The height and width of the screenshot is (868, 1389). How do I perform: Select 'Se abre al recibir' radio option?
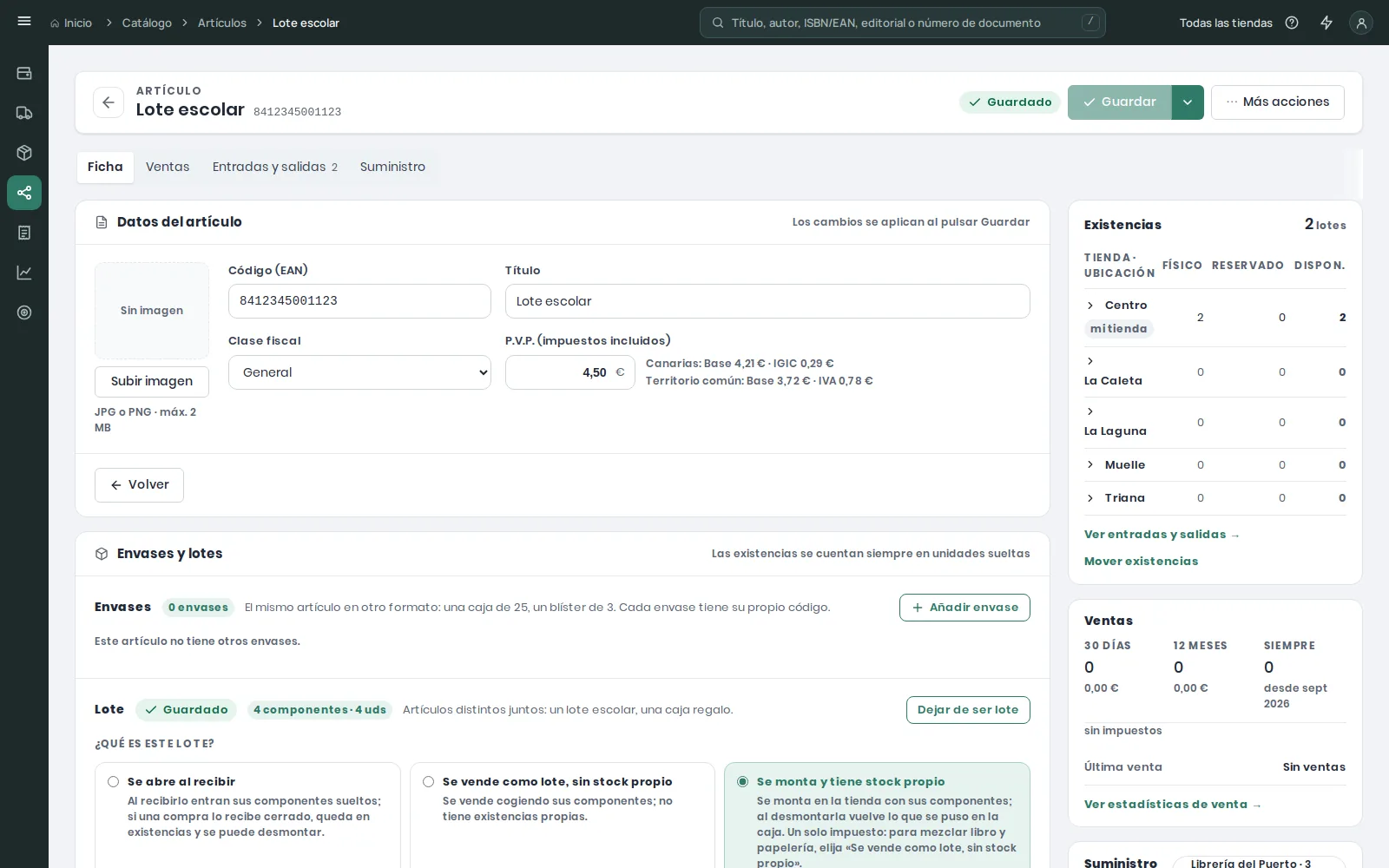click(x=113, y=781)
